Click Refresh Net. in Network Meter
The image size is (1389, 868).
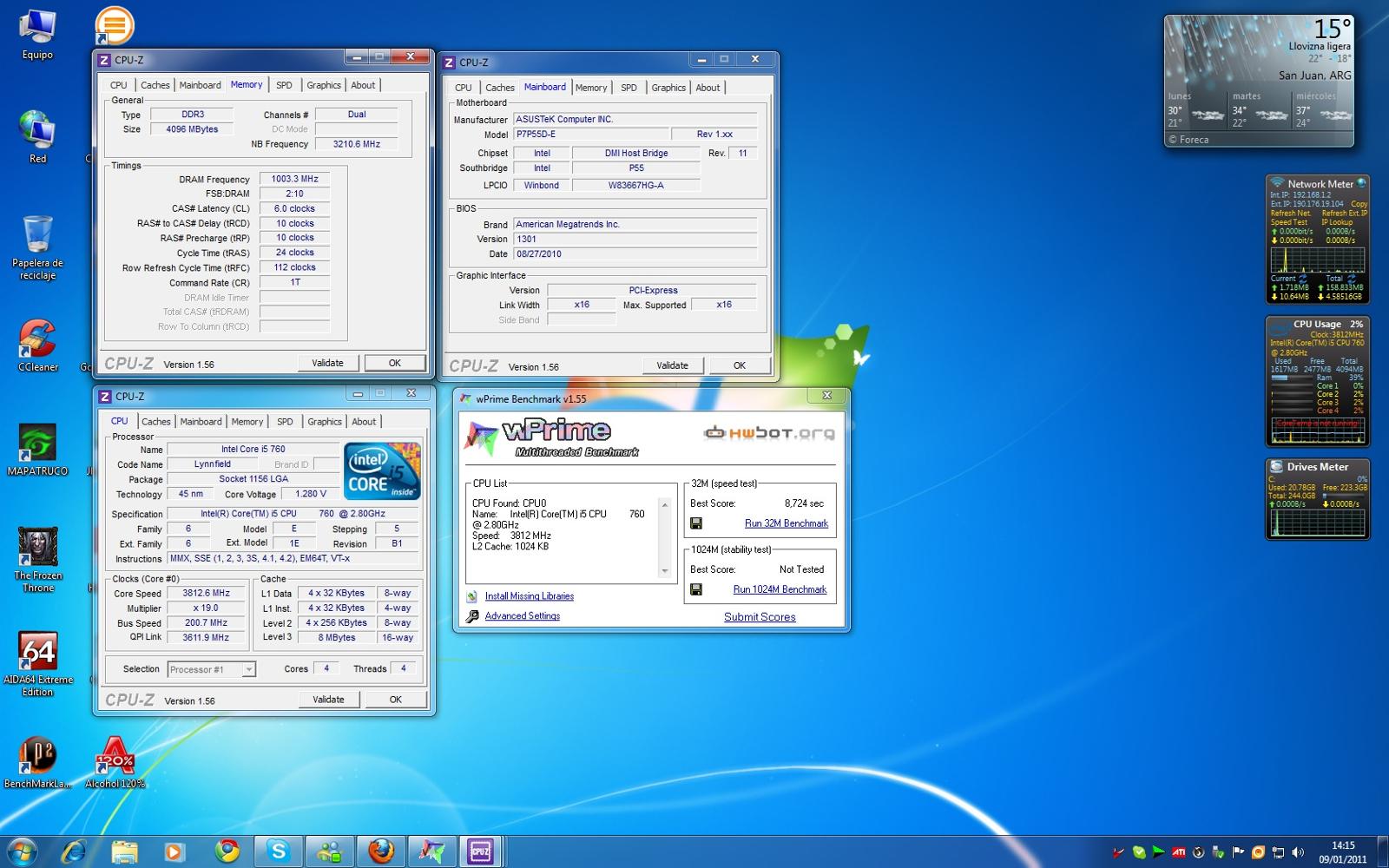[x=1291, y=213]
